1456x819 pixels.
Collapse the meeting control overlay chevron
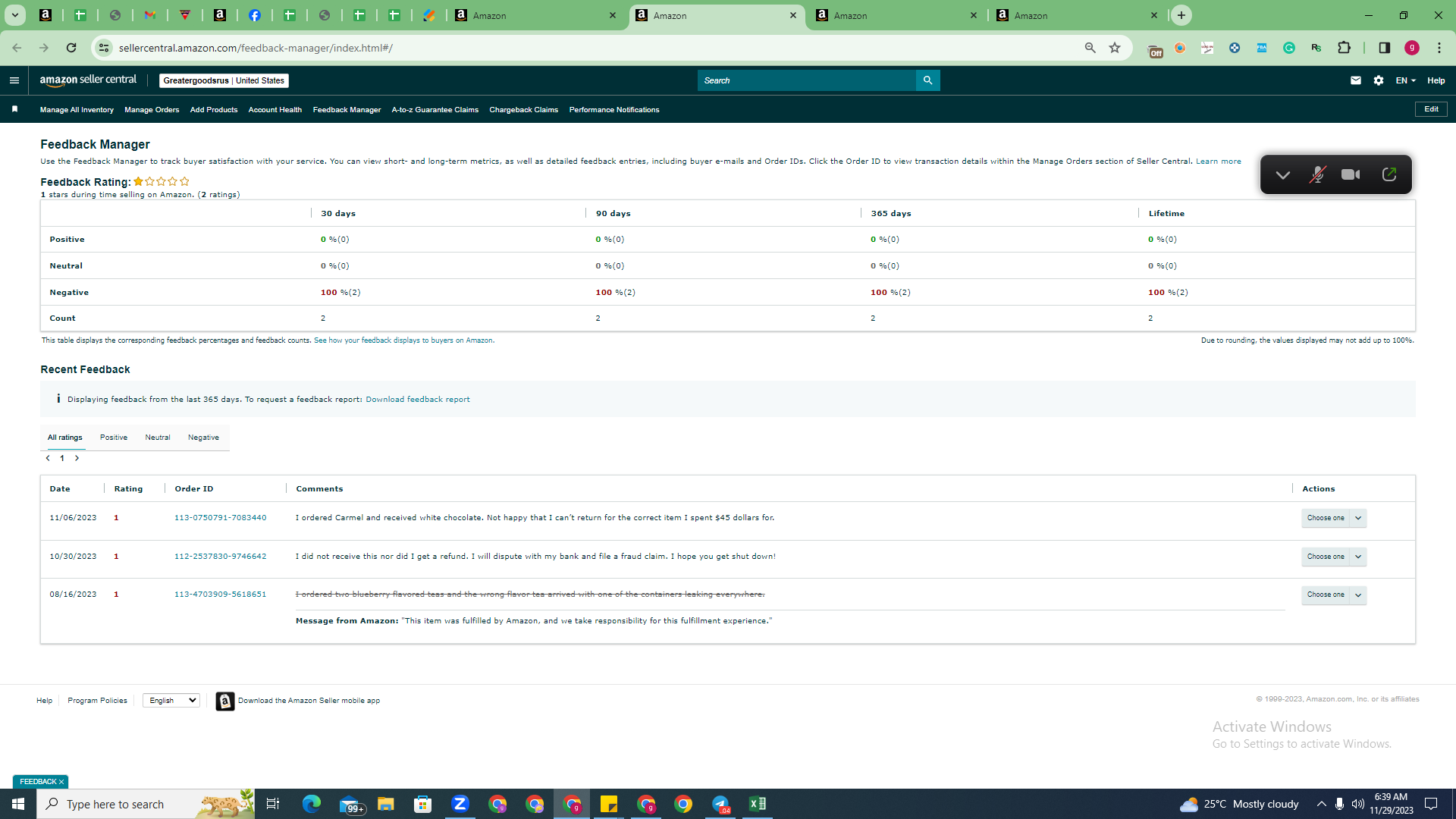point(1282,174)
